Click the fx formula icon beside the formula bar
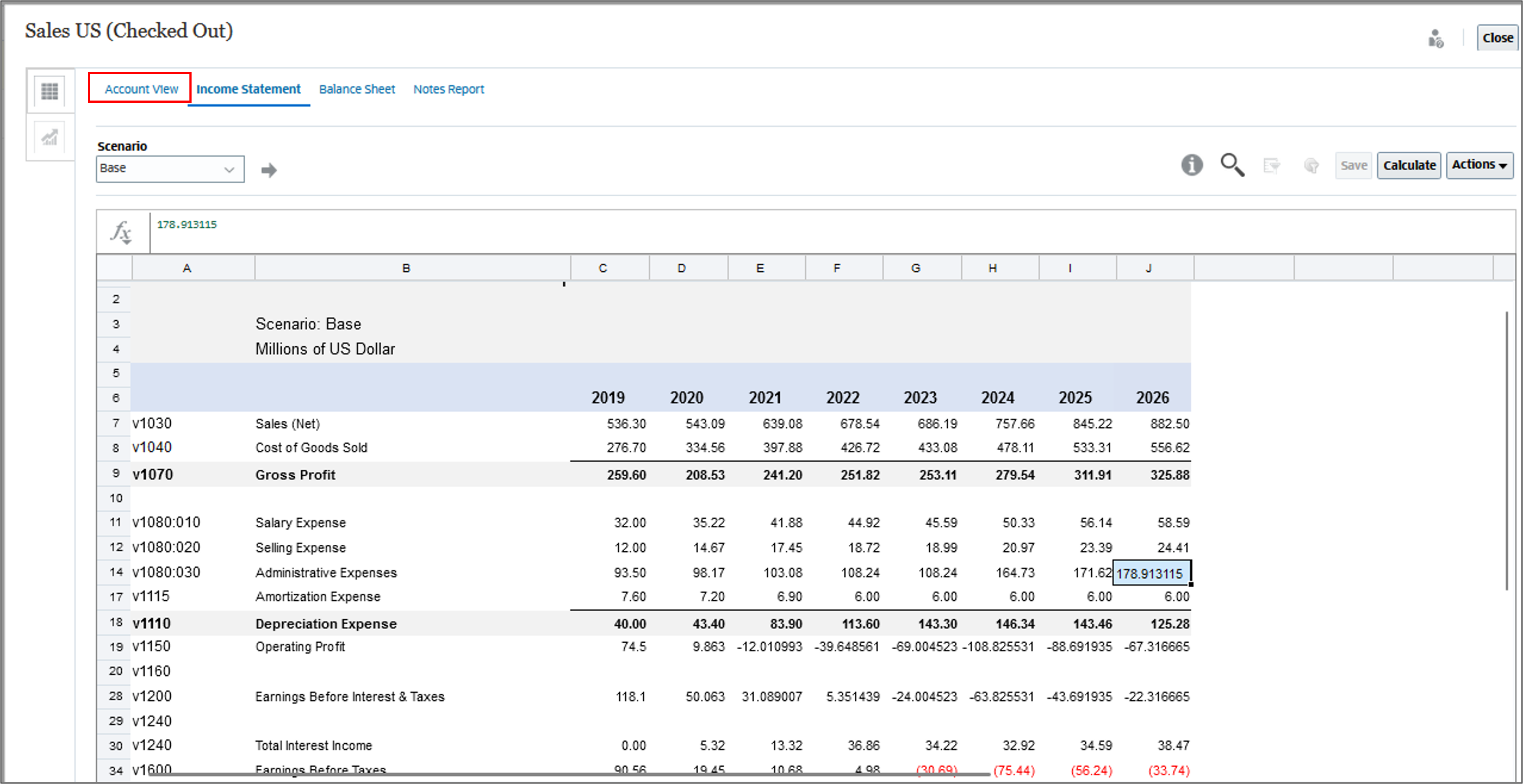The height and width of the screenshot is (784, 1523). [x=120, y=232]
